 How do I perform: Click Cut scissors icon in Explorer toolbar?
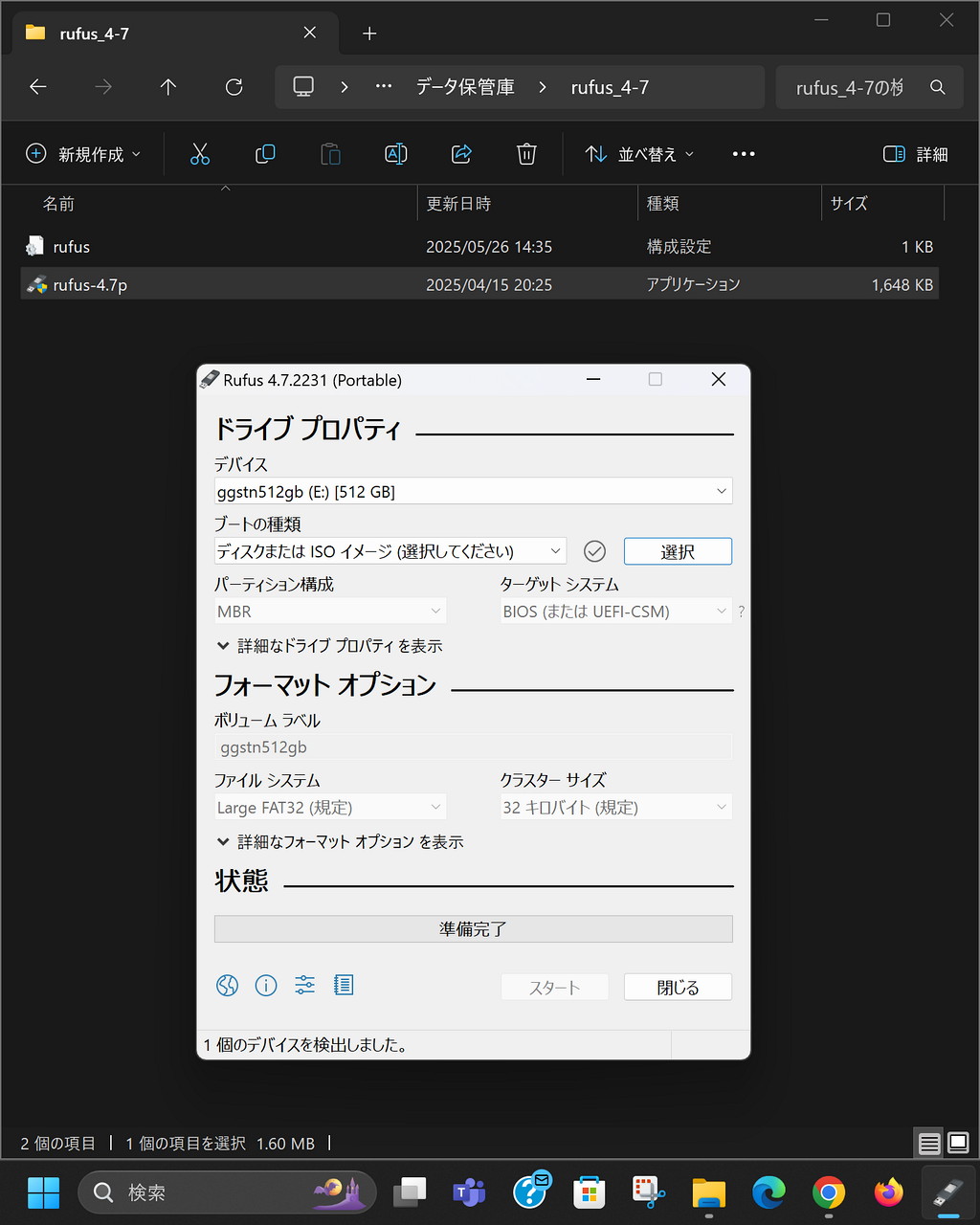tap(199, 154)
